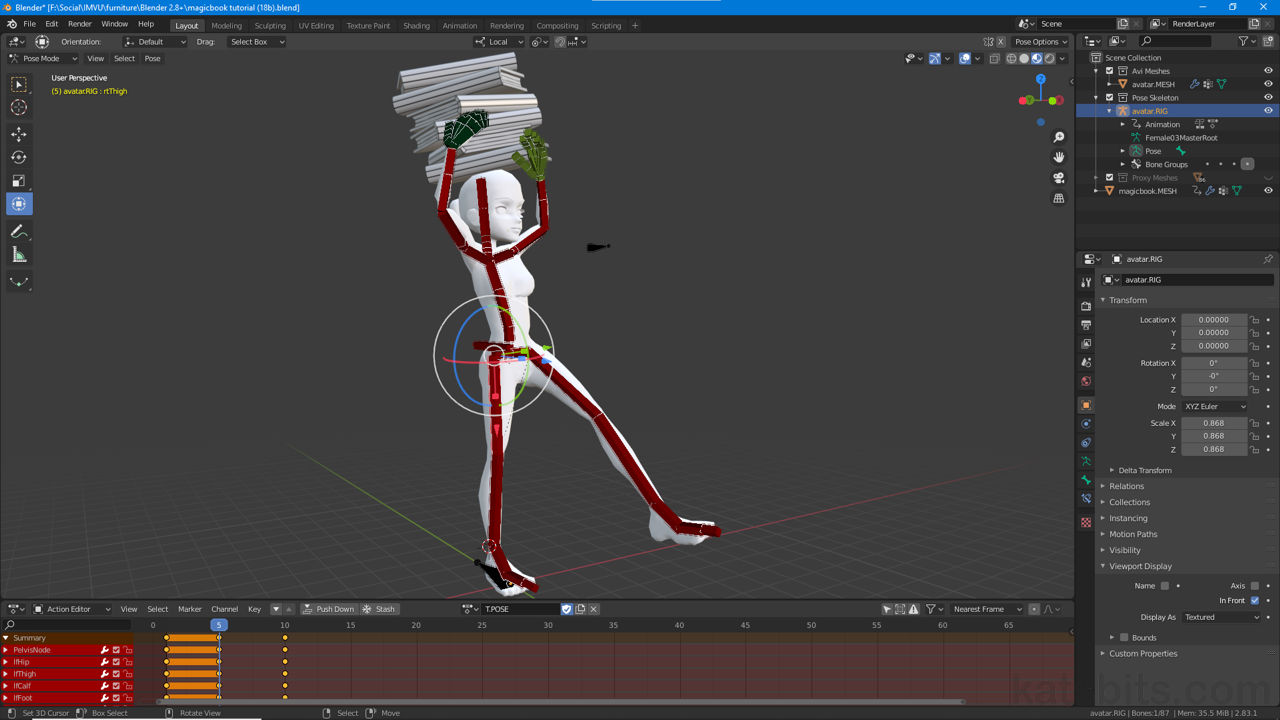Select solid viewport shading

(1024, 58)
